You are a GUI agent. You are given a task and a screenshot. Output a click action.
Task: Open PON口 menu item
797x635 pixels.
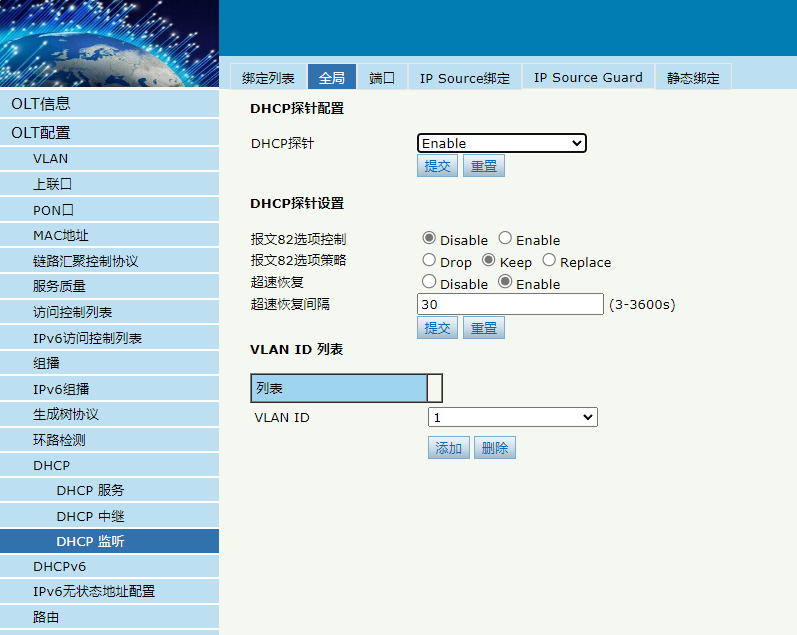coord(109,210)
